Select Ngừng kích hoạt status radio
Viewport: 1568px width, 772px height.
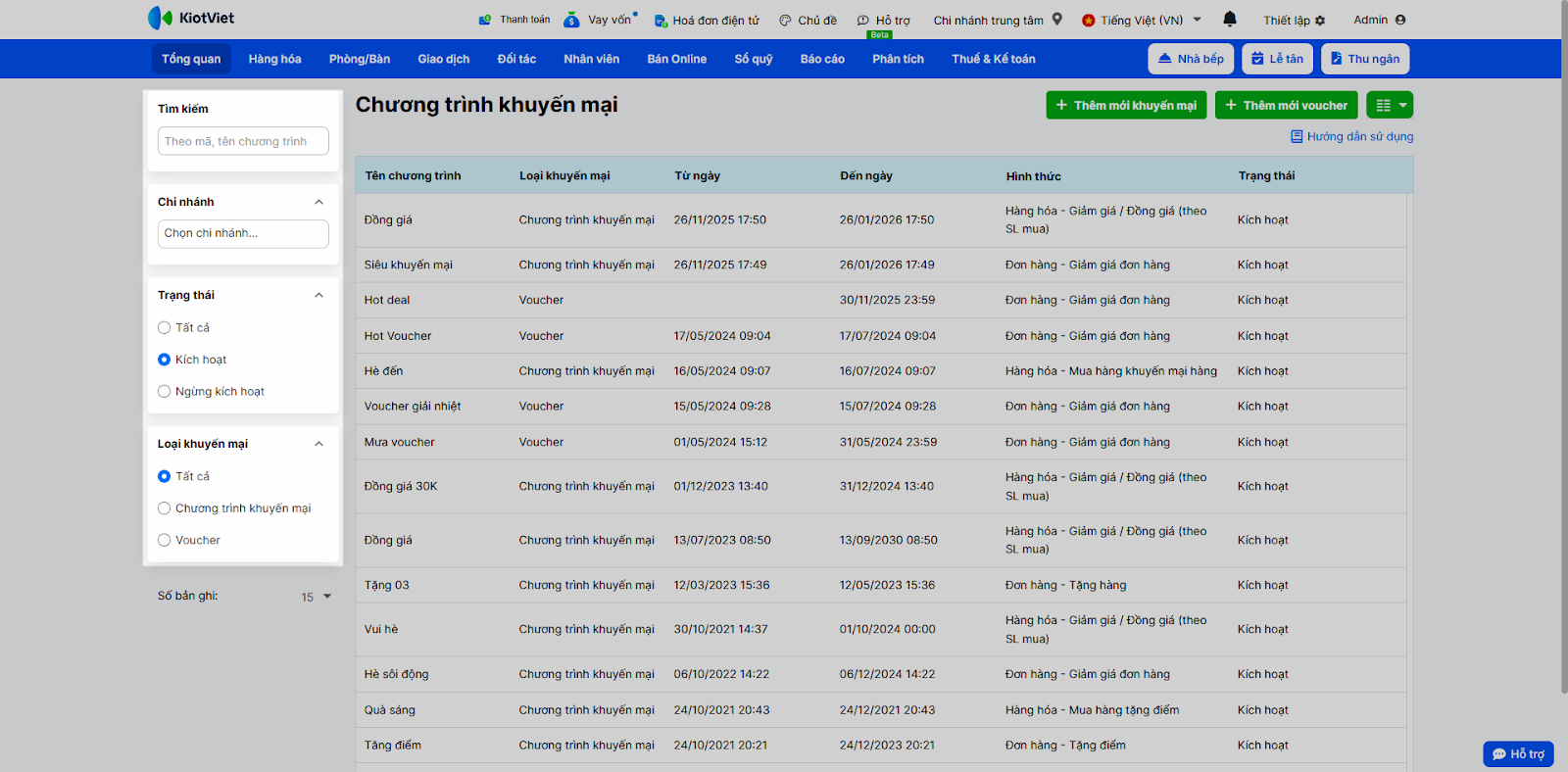pos(165,392)
